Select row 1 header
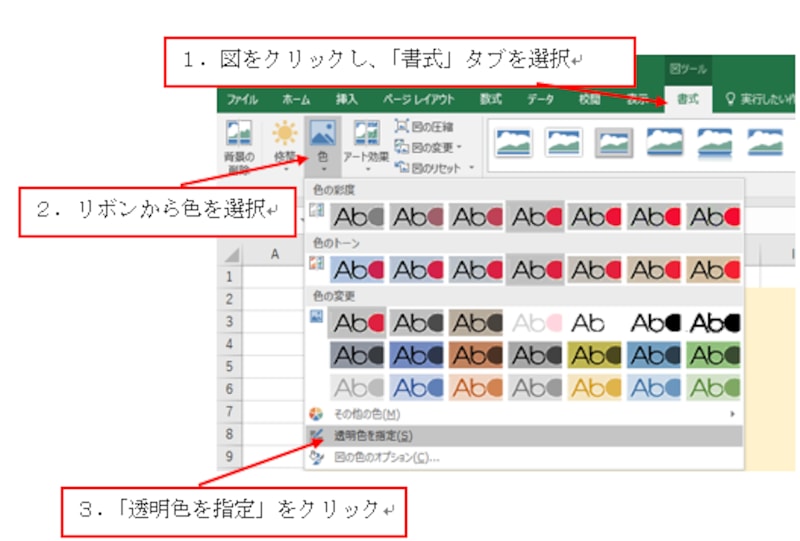The image size is (800, 541). [x=229, y=277]
